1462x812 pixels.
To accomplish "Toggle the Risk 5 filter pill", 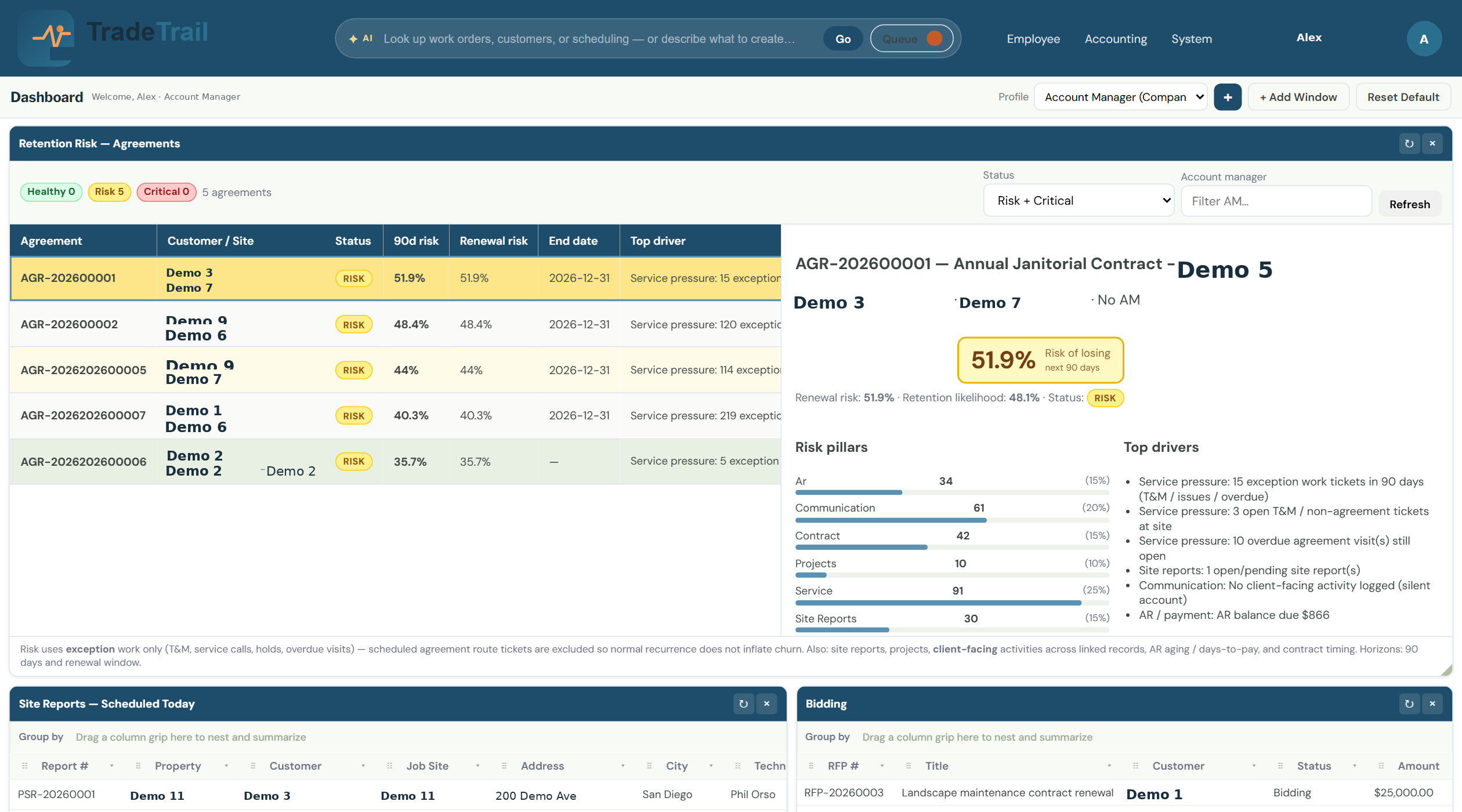I will point(109,192).
